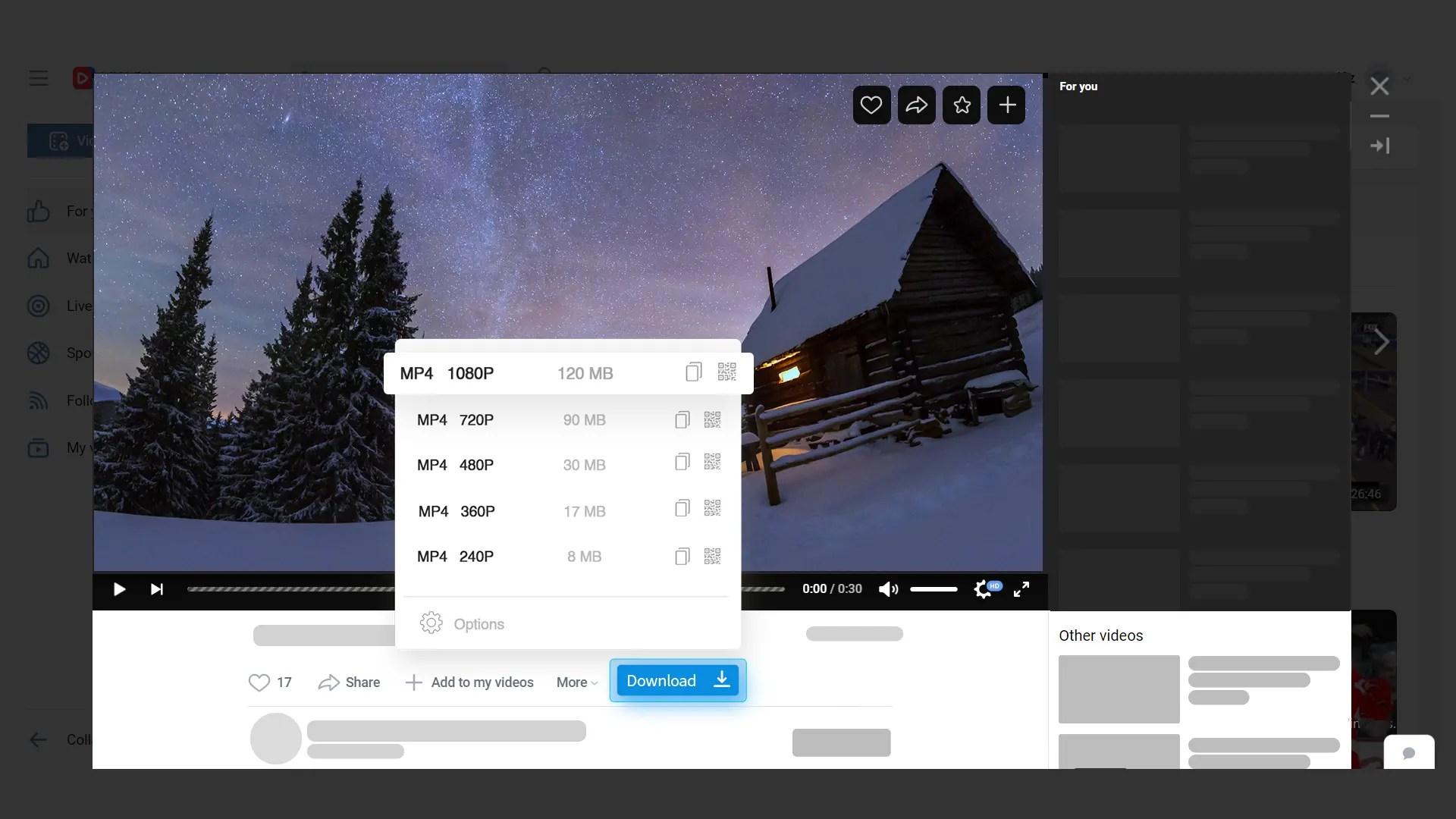Click the home sidebar icon
This screenshot has height=819, width=1456.
click(38, 258)
